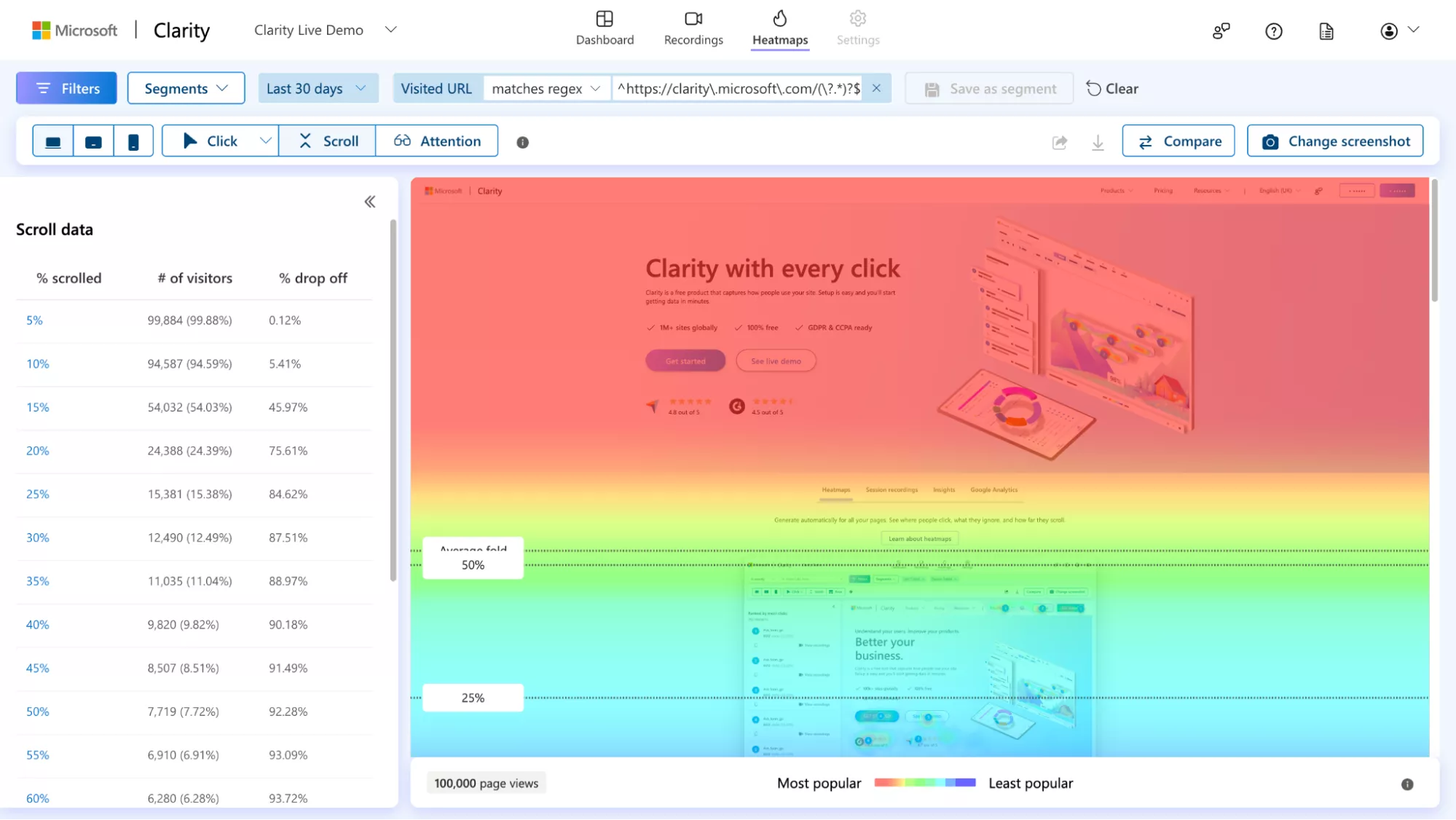This screenshot has width=1456, height=820.
Task: Open the Dashboard tab
Action: [605, 29]
